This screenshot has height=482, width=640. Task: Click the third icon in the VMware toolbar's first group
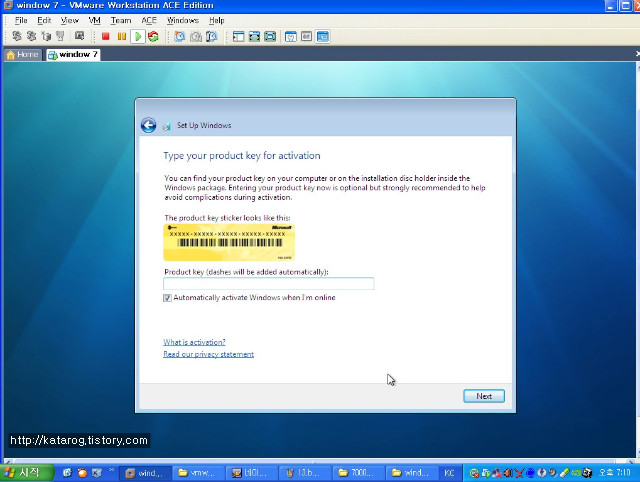pyautogui.click(x=46, y=36)
